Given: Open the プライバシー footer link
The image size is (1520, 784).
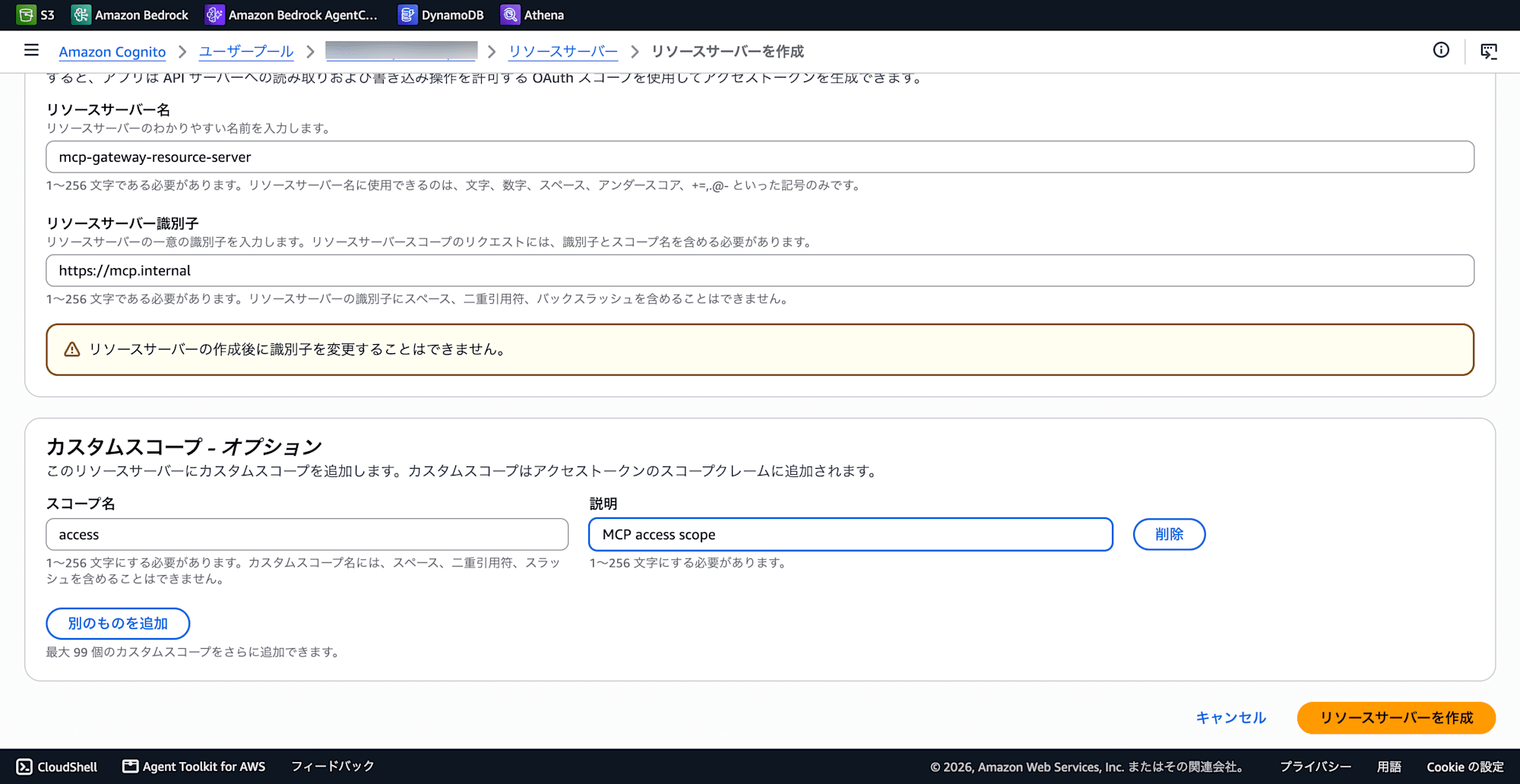Looking at the screenshot, I should (x=1316, y=767).
